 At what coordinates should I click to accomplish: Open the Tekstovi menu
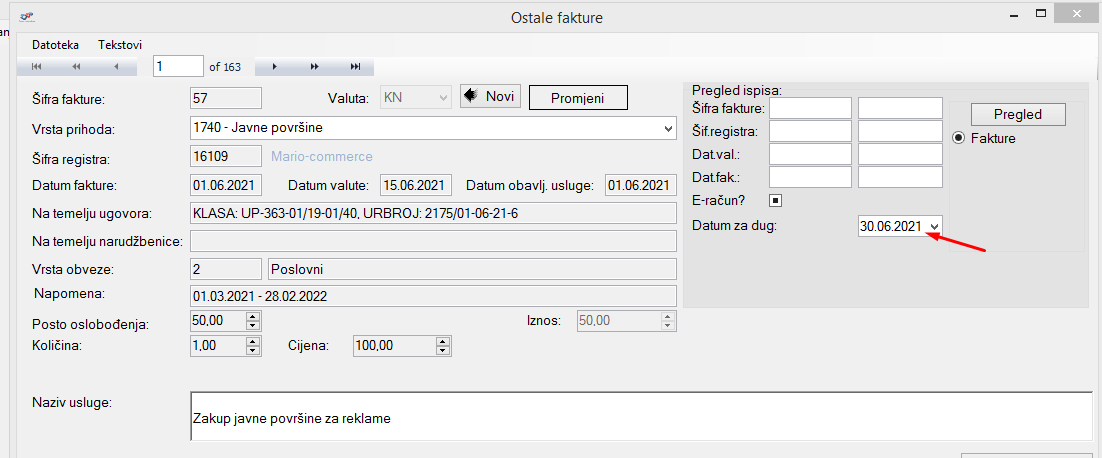[x=120, y=45]
